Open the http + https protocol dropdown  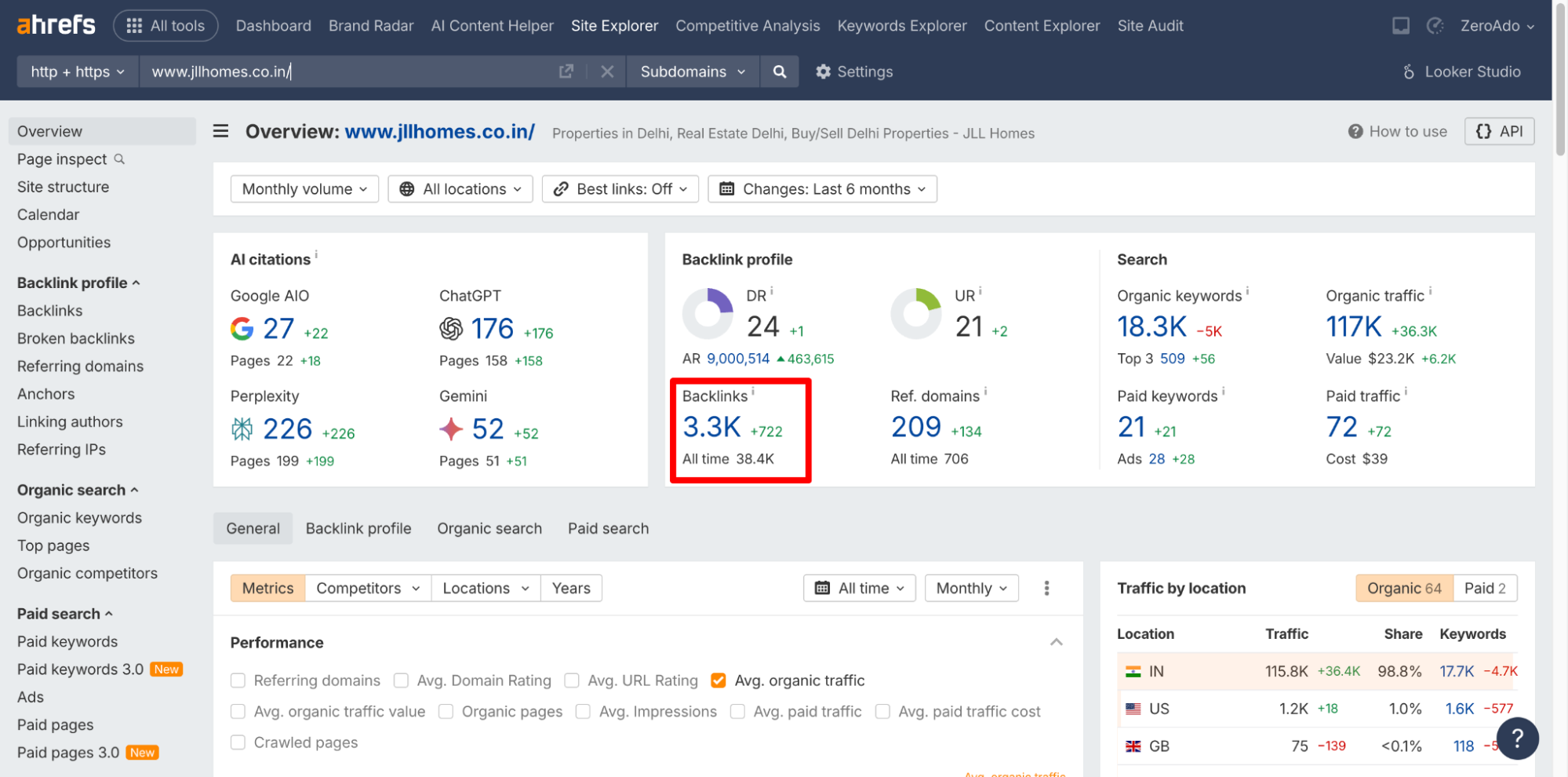78,71
